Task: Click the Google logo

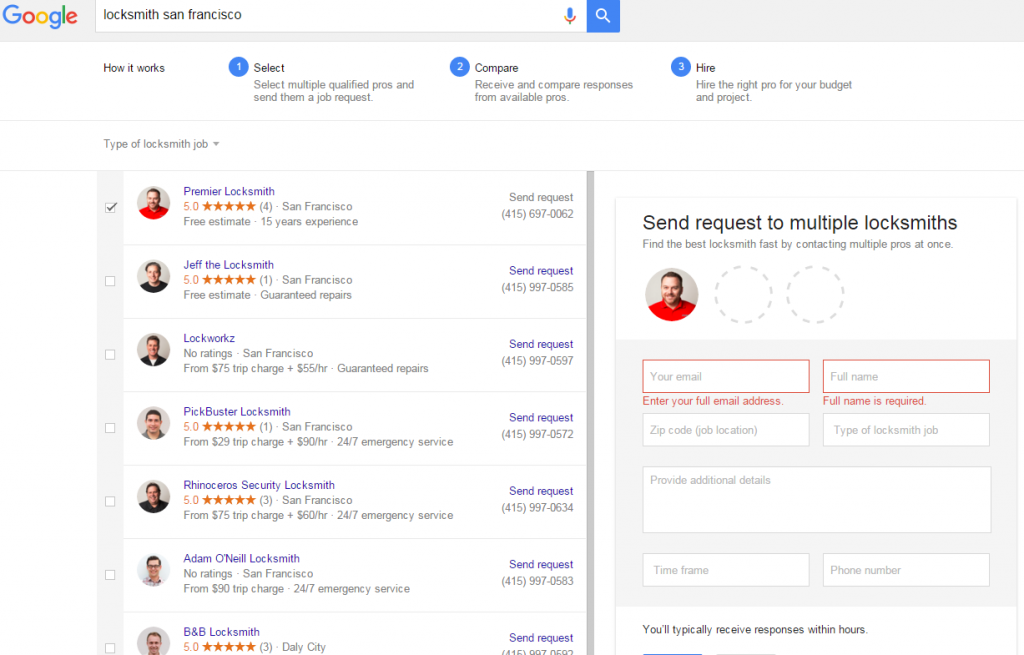Action: tap(40, 17)
